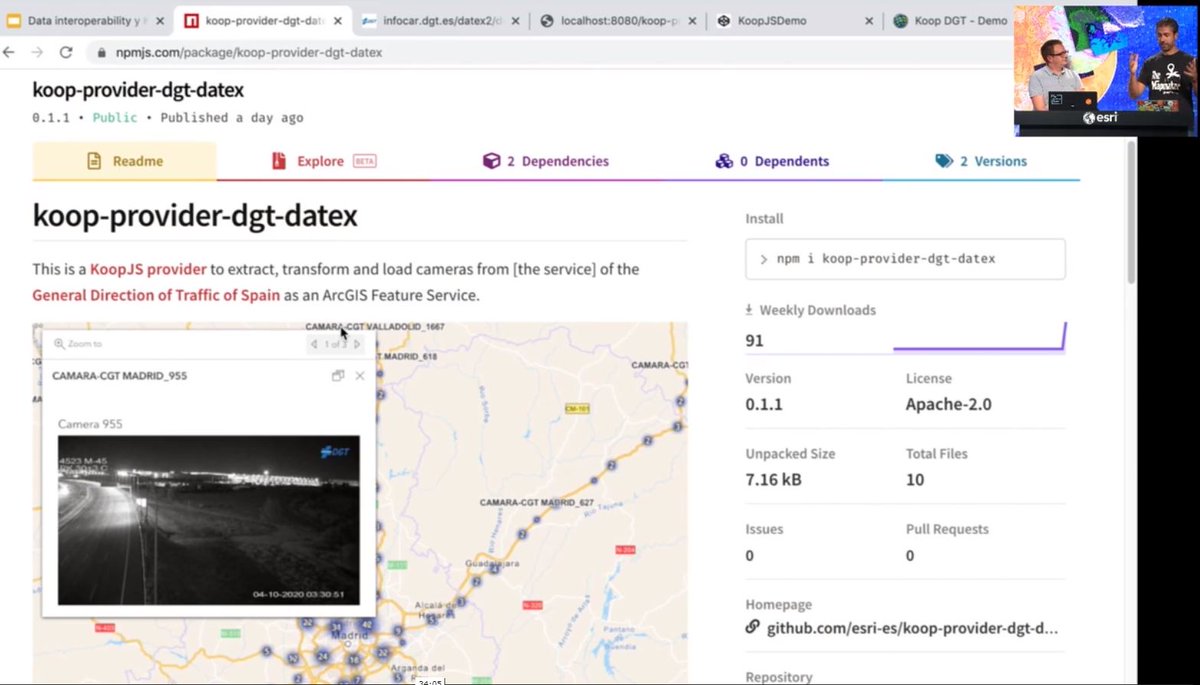Close the Data interoperability browser tab
Image resolution: width=1200 pixels, height=685 pixels.
point(159,20)
